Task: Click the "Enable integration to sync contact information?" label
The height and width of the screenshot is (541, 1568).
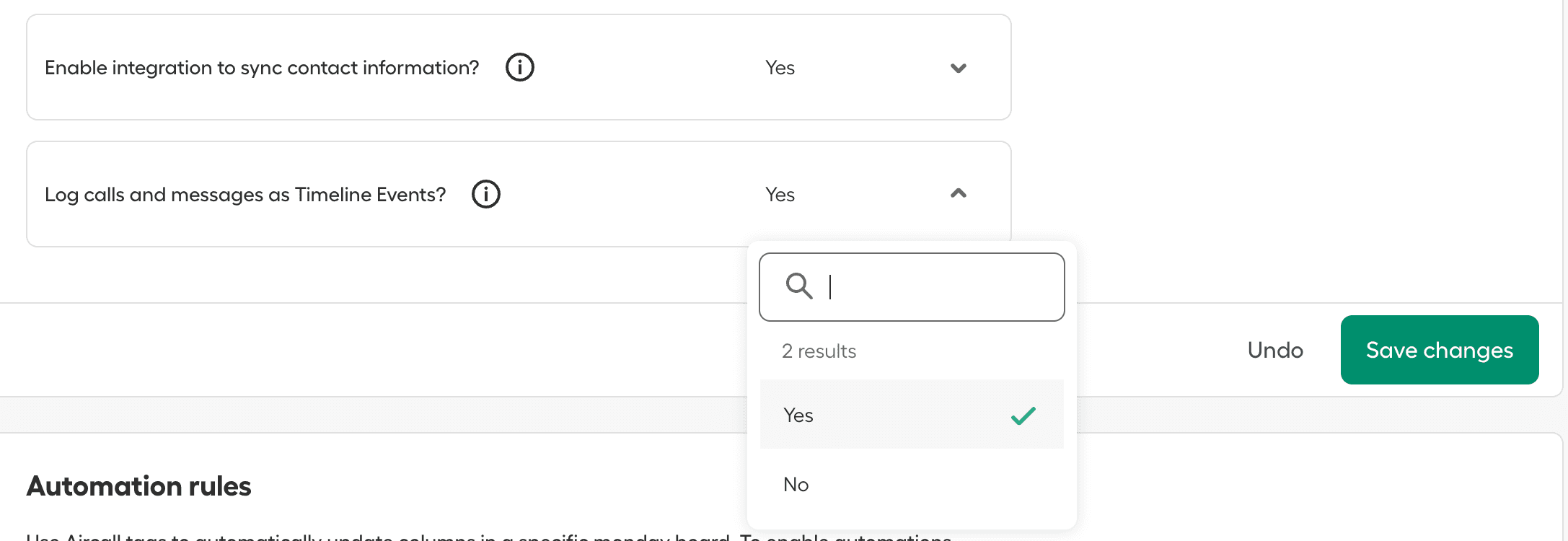Action: pos(262,68)
